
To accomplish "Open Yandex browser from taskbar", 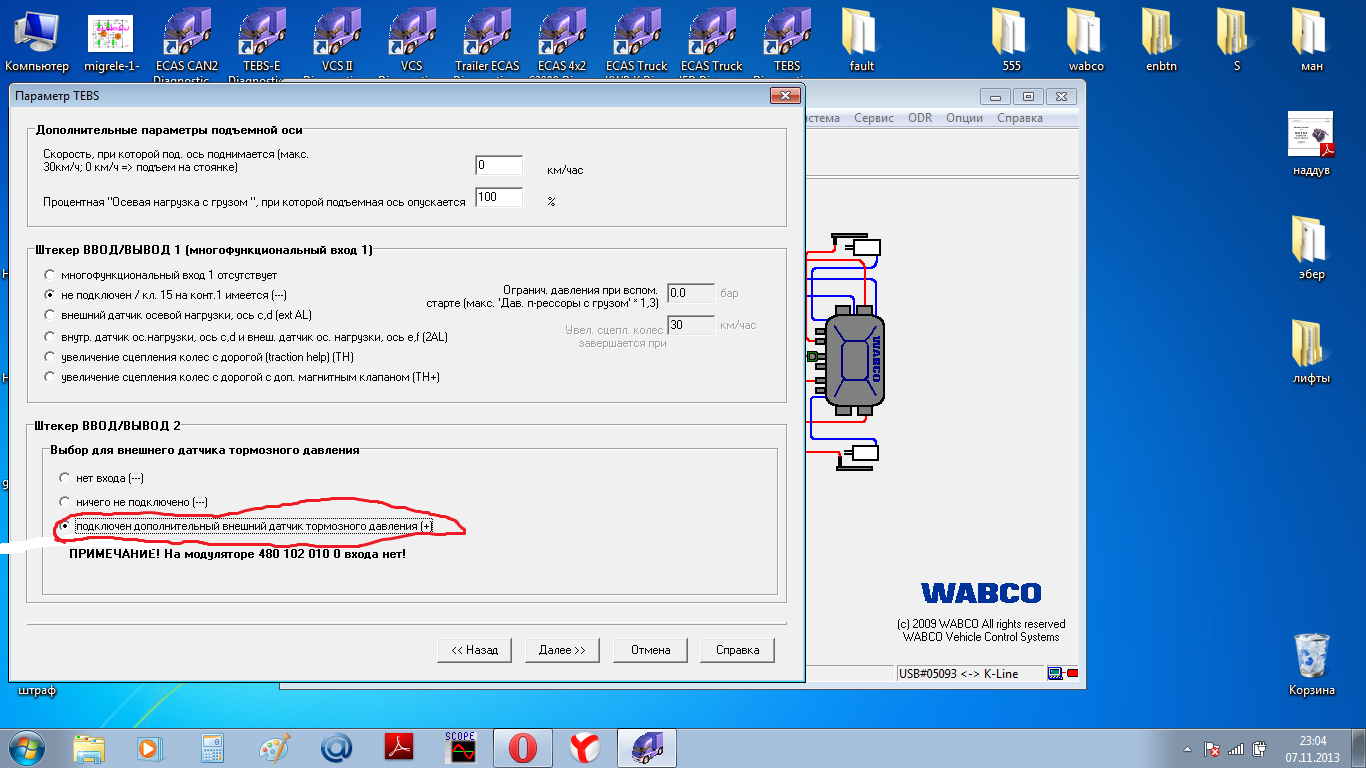I will pyautogui.click(x=585, y=747).
